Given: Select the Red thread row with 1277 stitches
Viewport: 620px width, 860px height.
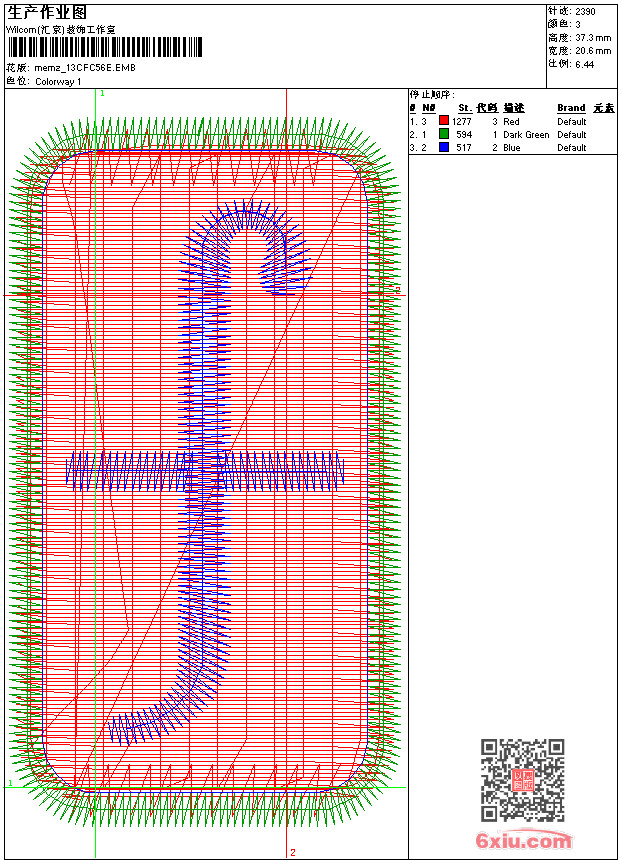Looking at the screenshot, I should pyautogui.click(x=512, y=121).
